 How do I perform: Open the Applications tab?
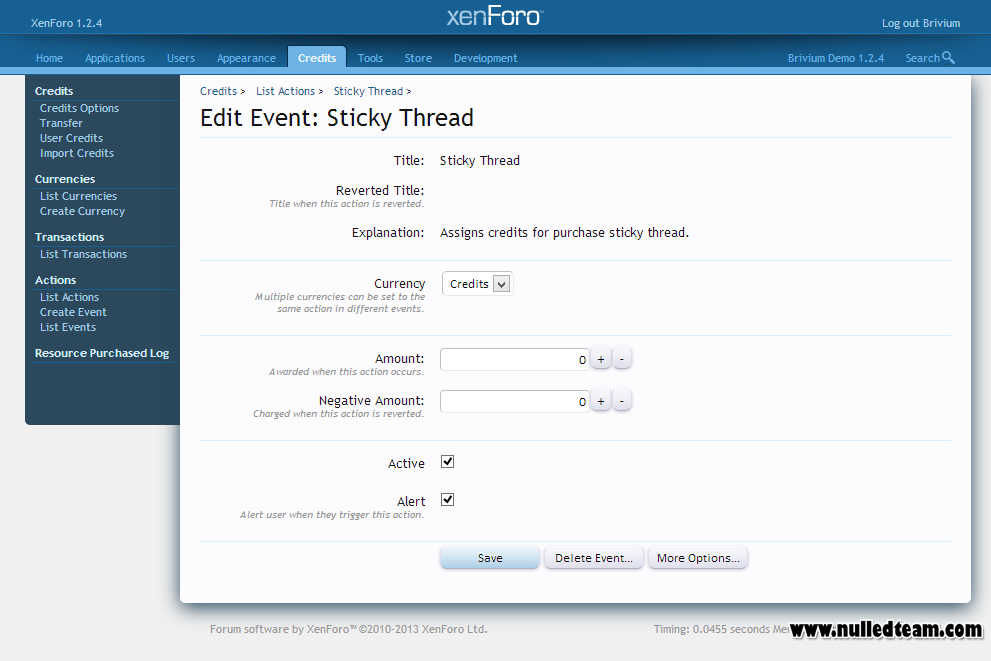pyautogui.click(x=115, y=58)
